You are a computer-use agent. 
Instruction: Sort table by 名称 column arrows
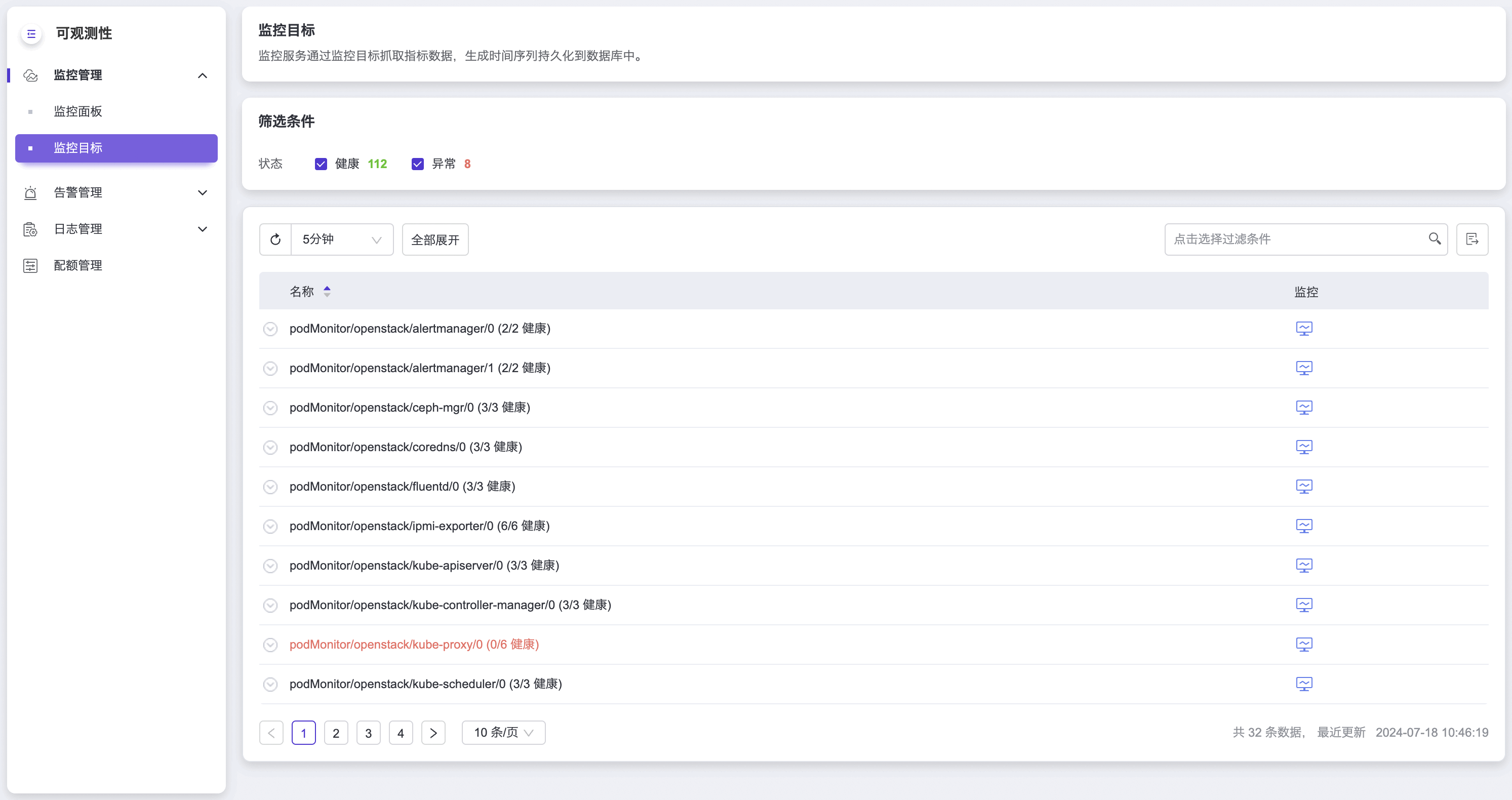tap(327, 292)
